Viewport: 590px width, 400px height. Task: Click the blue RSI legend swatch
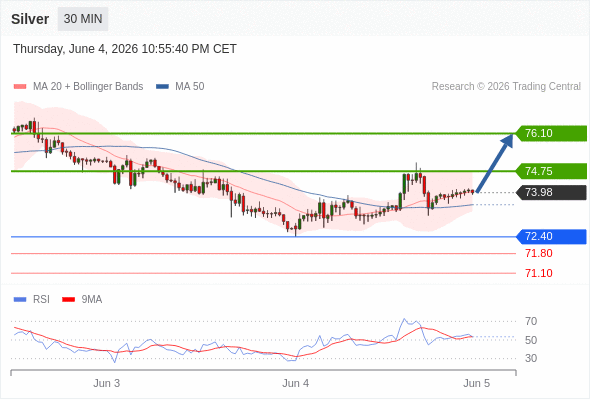[20, 300]
